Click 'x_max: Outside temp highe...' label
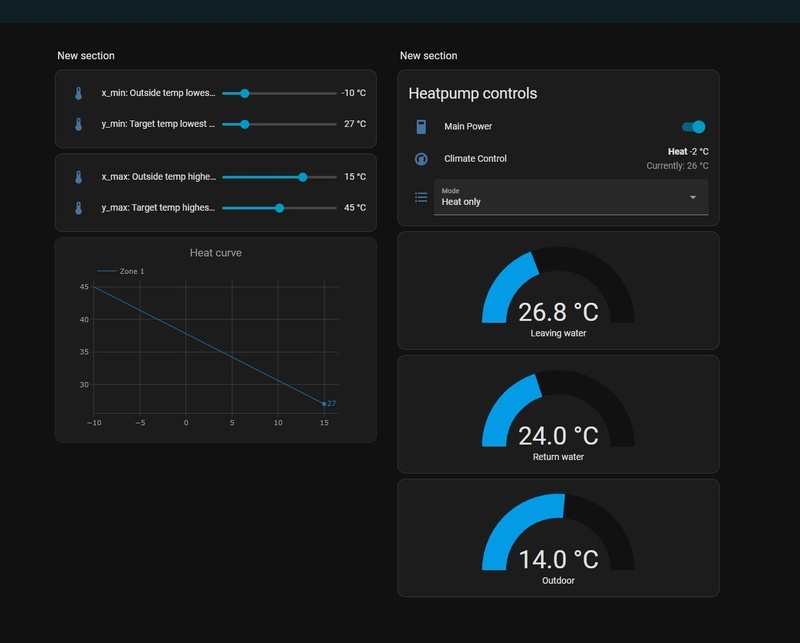Image resolution: width=800 pixels, height=643 pixels. 158,177
